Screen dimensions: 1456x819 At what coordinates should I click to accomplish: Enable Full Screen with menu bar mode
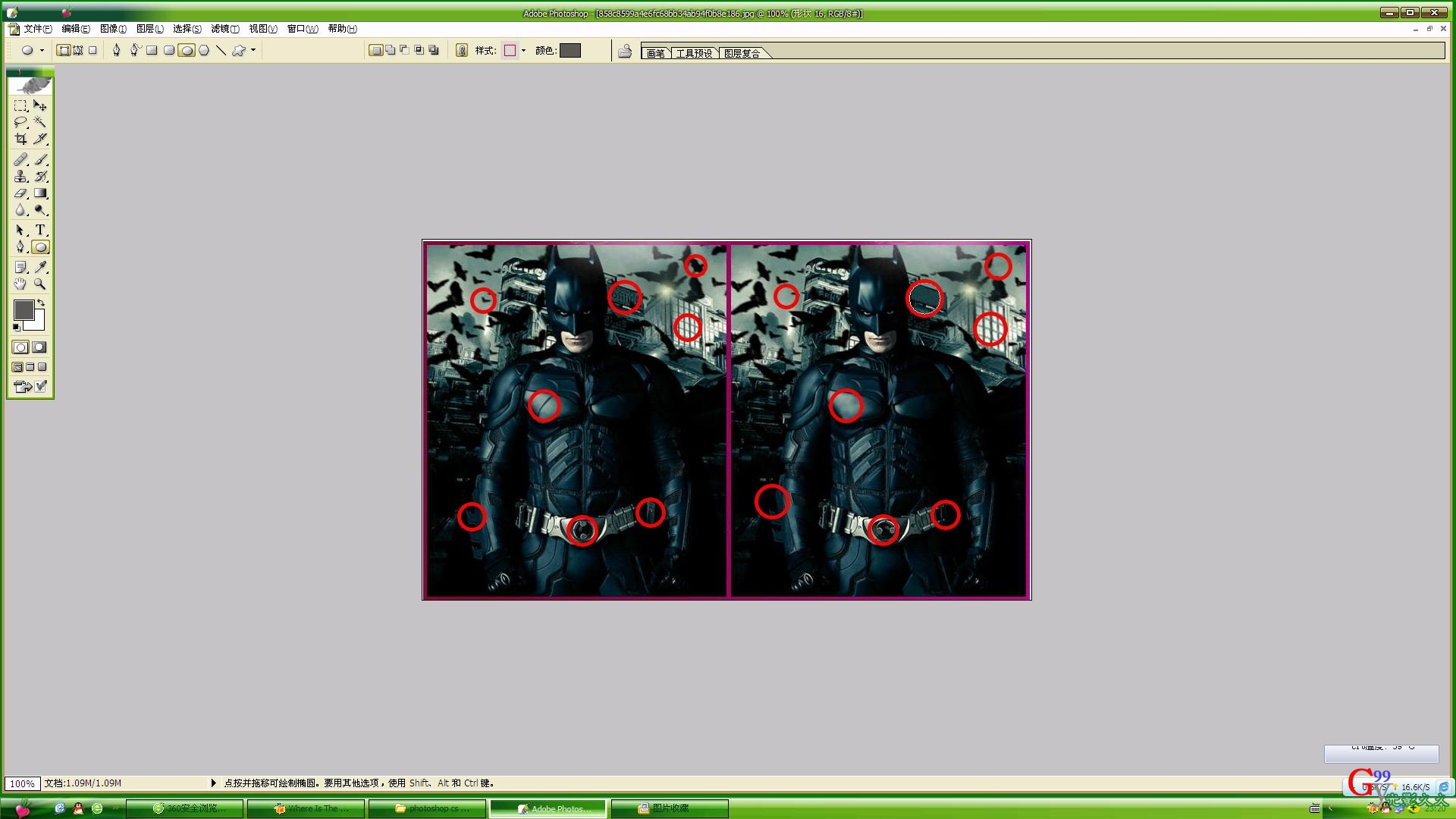30,367
